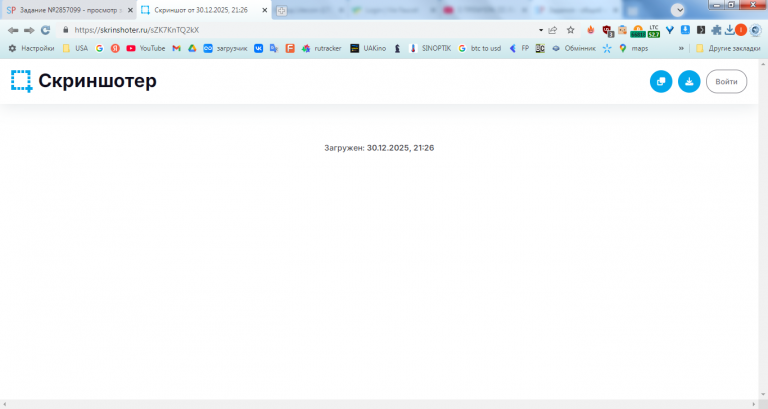This screenshot has height=409, width=768.
Task: Open the USA bookmarks folder
Action: tap(75, 48)
